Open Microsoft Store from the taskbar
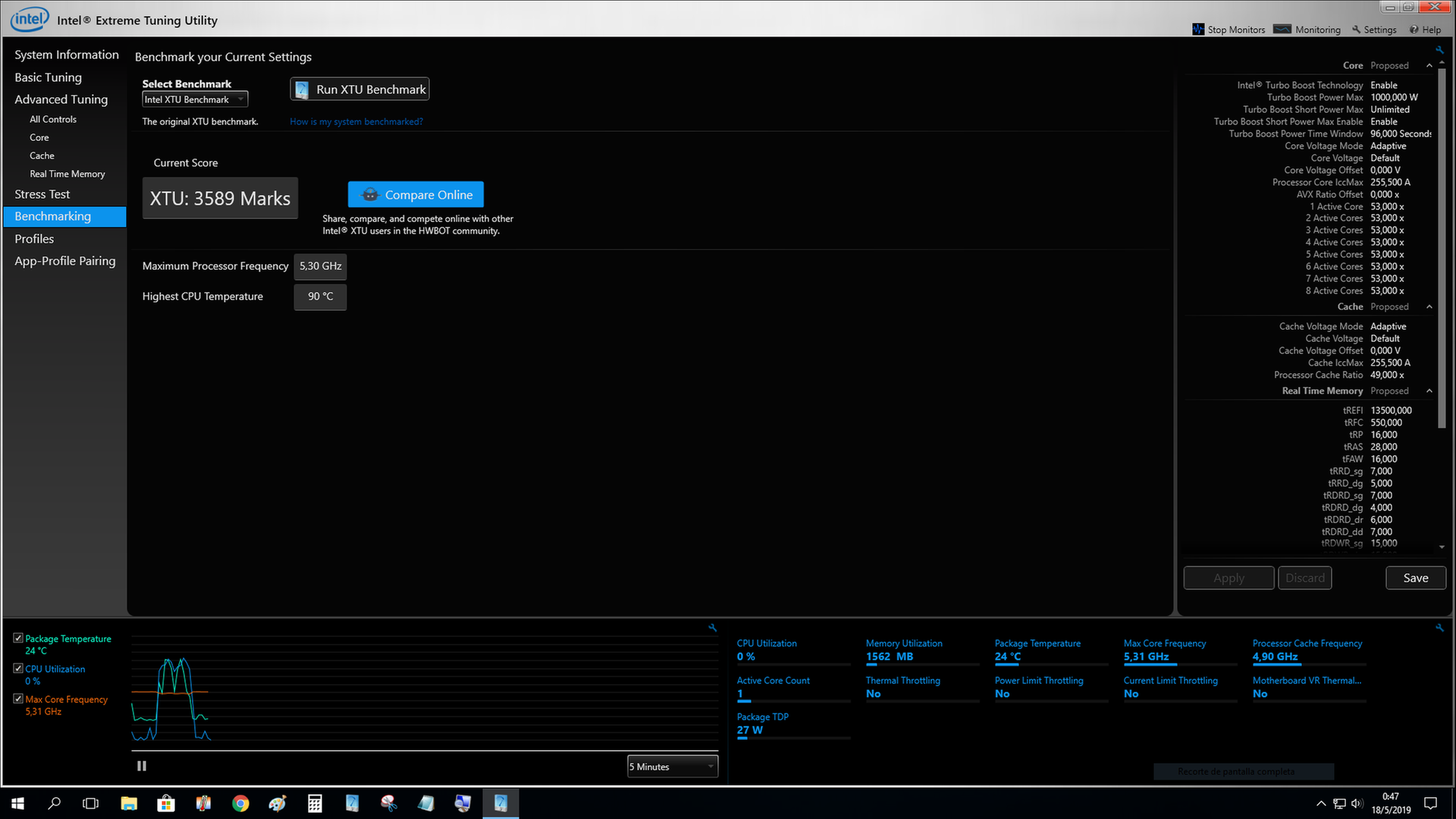Screen dimensions: 1456x819 click(166, 803)
